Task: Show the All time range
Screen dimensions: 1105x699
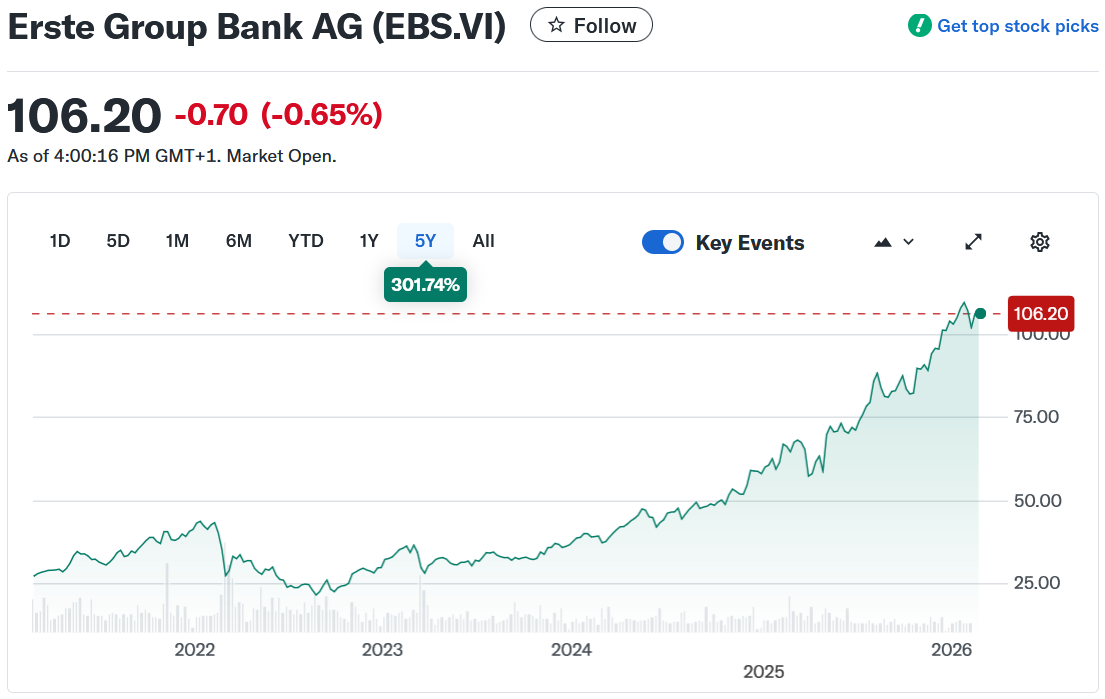Action: (483, 241)
